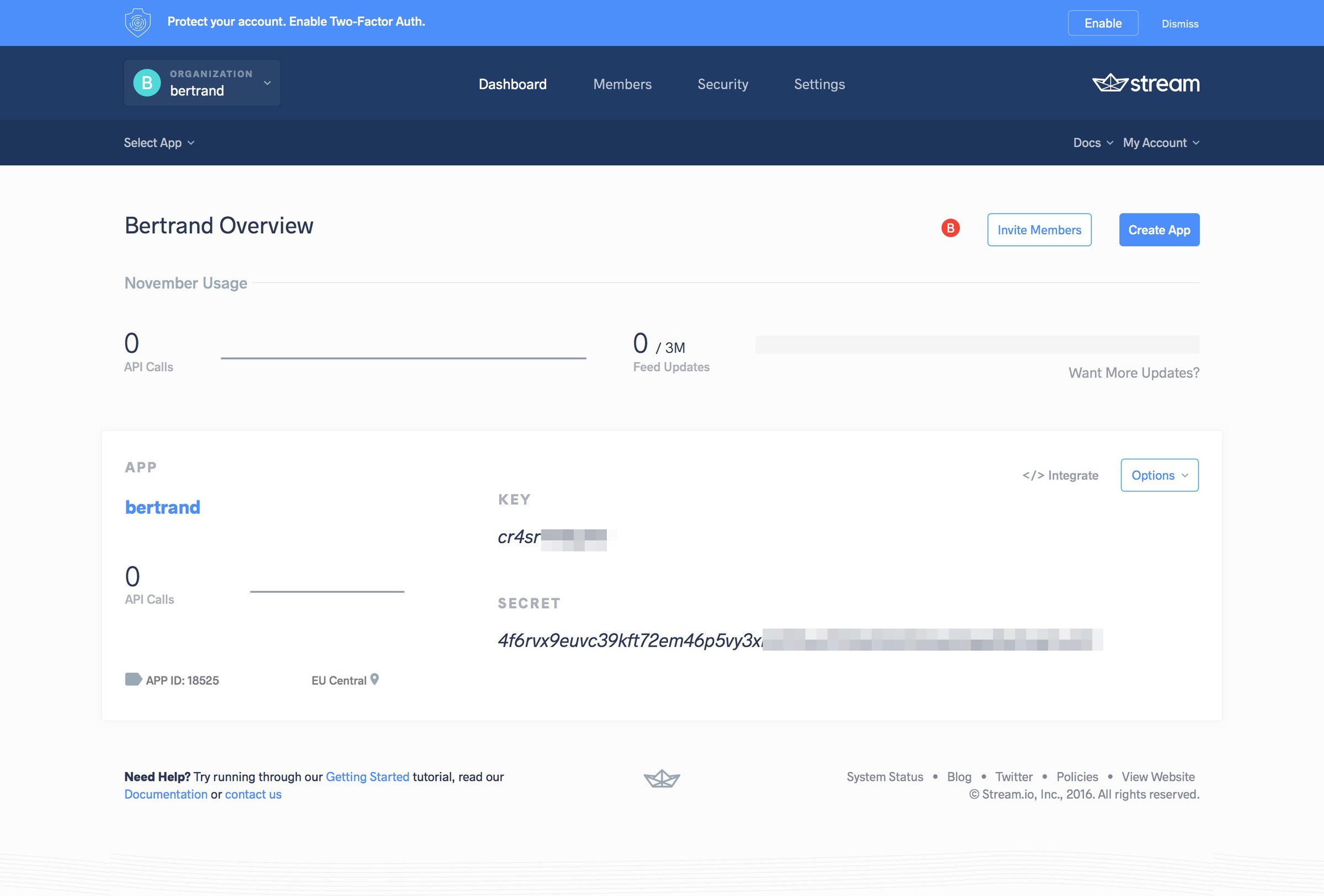This screenshot has width=1324, height=896.
Task: Open the Policies footer link
Action: pos(1077,777)
